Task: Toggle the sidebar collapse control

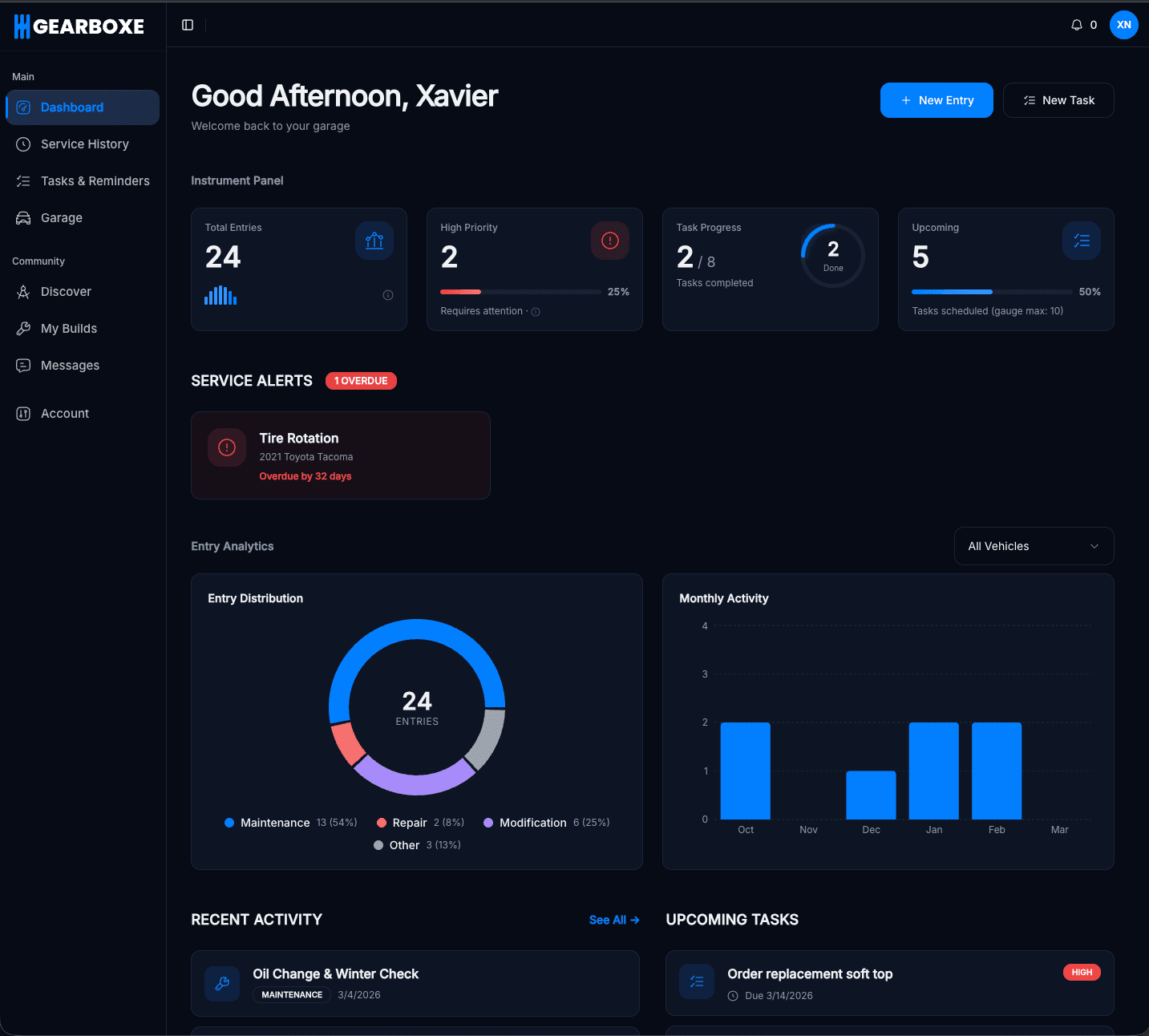Action: pyautogui.click(x=188, y=25)
